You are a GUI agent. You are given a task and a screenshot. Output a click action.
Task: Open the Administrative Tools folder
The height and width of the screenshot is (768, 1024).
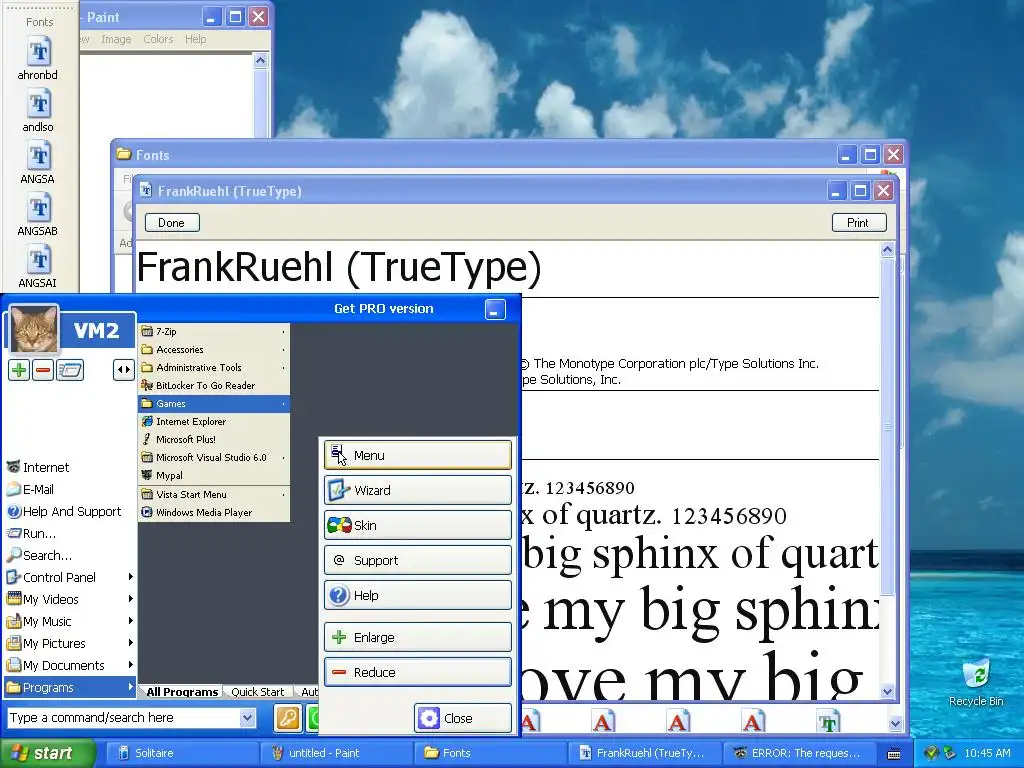click(x=214, y=368)
